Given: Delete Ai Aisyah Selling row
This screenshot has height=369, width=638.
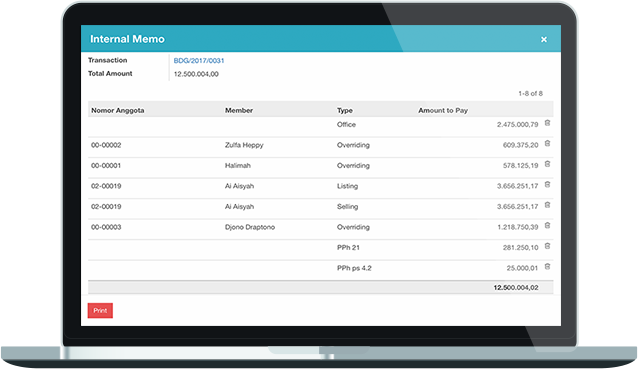Looking at the screenshot, I should 547,205.
